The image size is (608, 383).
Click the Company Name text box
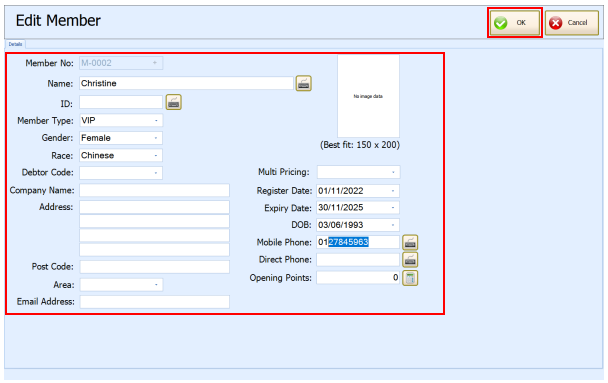tap(154, 190)
